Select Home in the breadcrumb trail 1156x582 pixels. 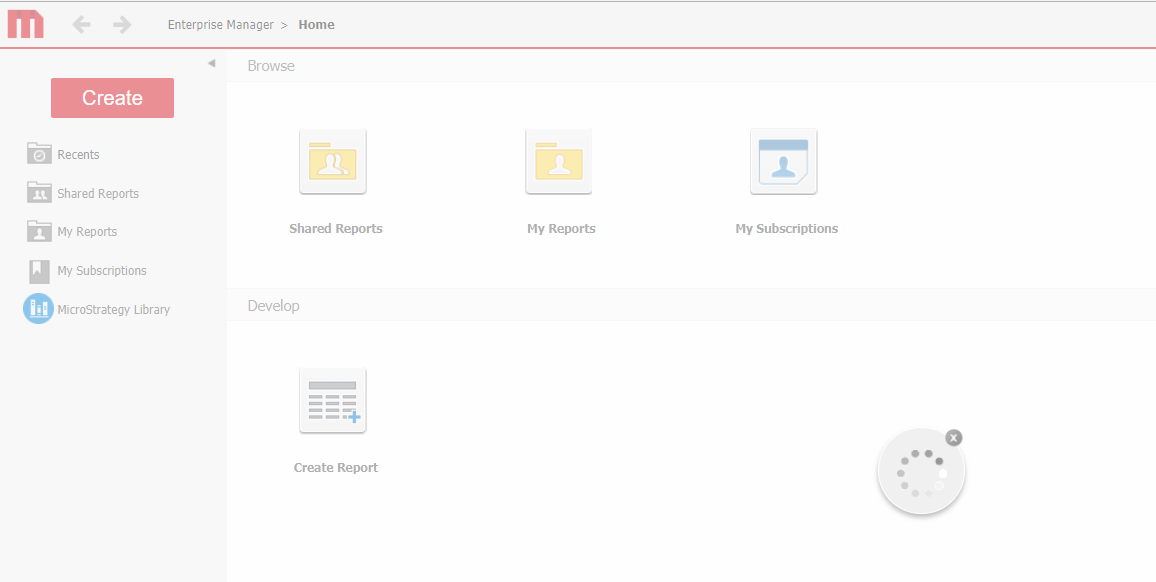click(x=316, y=24)
